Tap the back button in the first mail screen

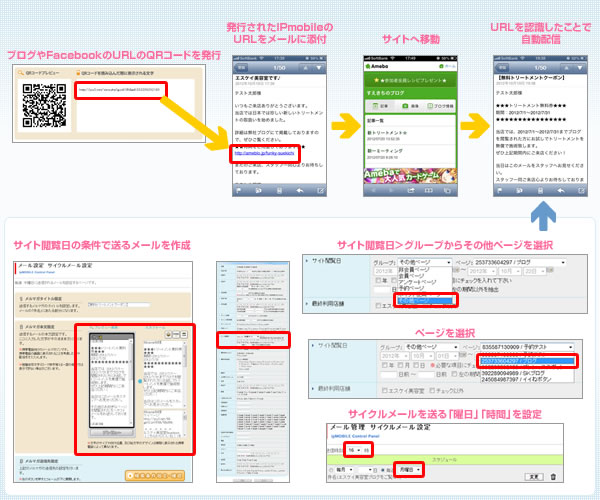point(242,67)
